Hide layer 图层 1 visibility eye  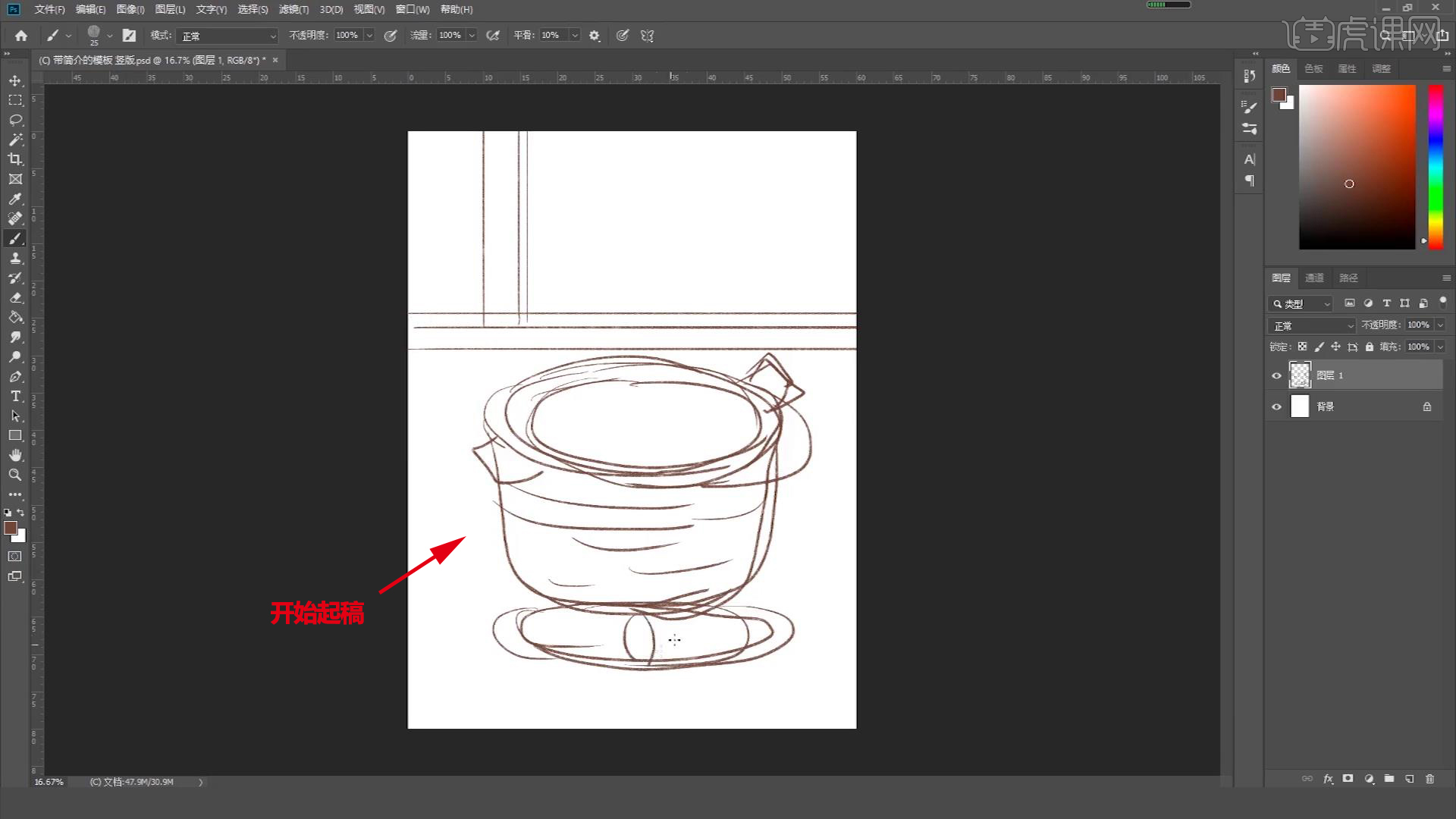[1277, 375]
